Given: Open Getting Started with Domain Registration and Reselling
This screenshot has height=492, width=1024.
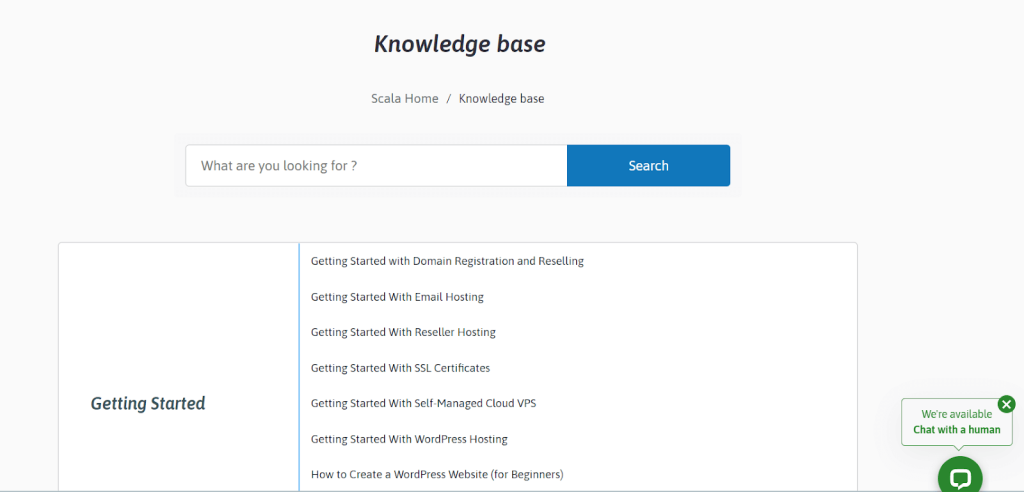Looking at the screenshot, I should (447, 261).
